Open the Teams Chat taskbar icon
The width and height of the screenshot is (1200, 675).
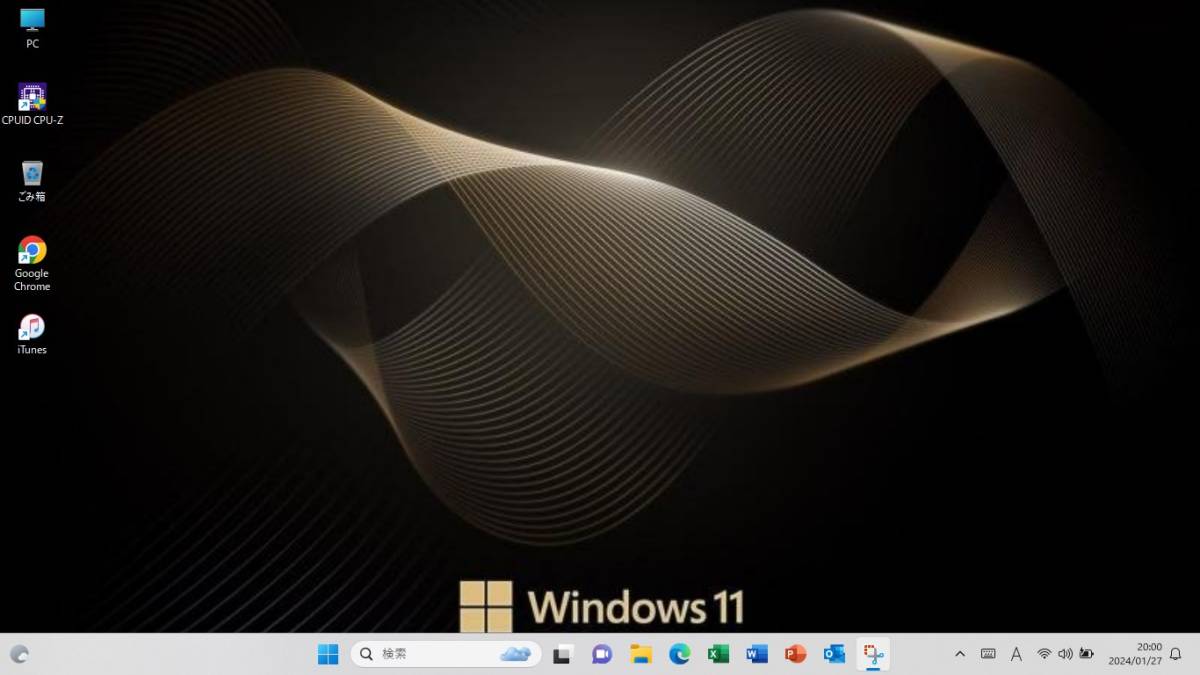[x=601, y=654]
